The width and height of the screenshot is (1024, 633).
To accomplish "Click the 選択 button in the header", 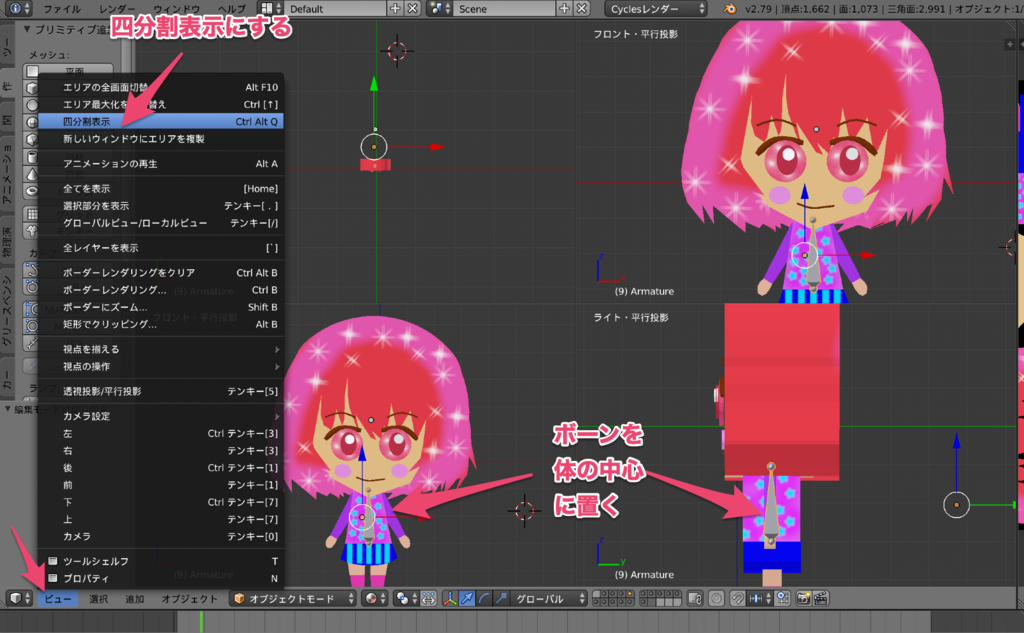I will 101,599.
